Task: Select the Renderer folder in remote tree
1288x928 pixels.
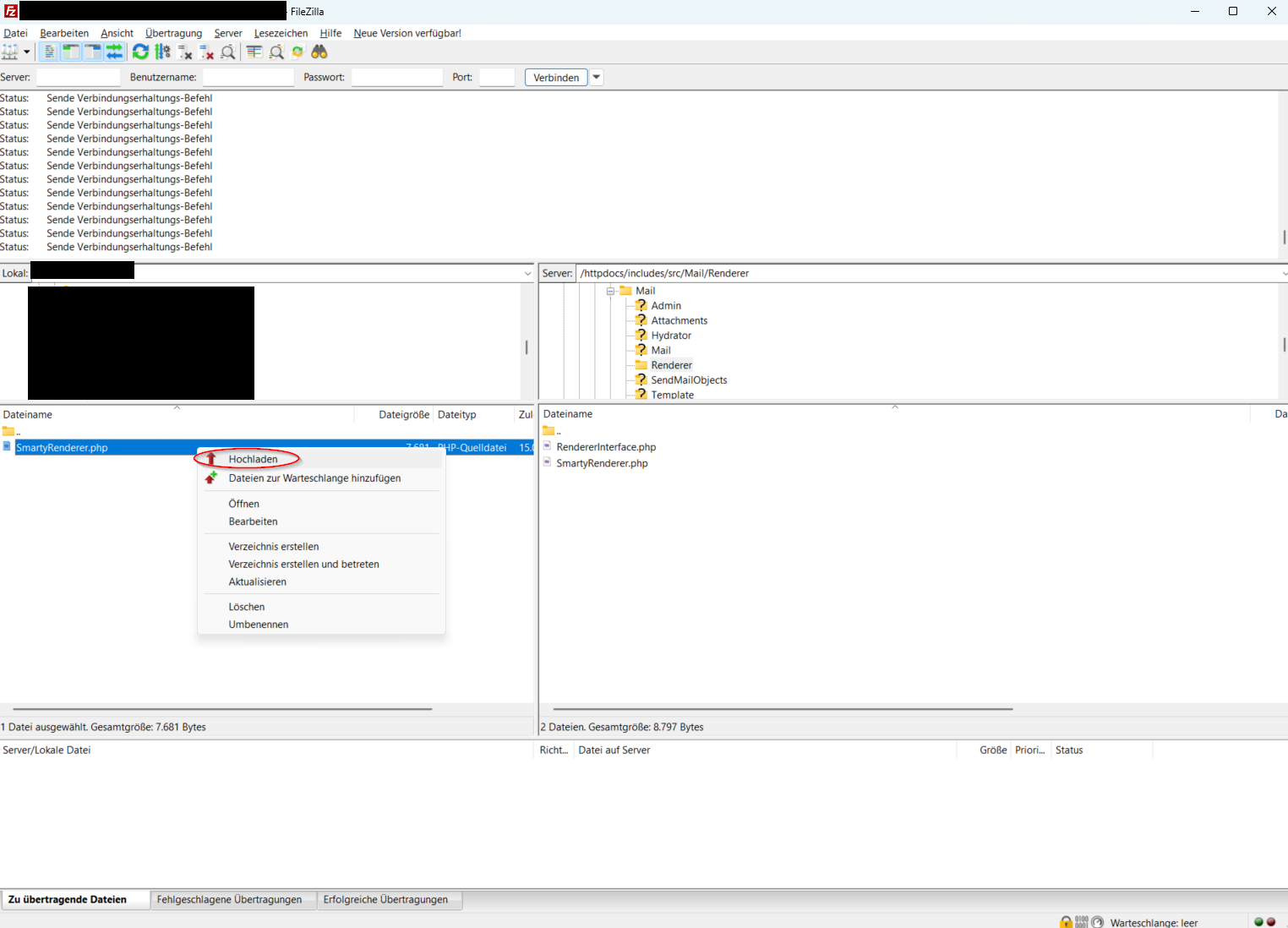Action: pos(671,365)
